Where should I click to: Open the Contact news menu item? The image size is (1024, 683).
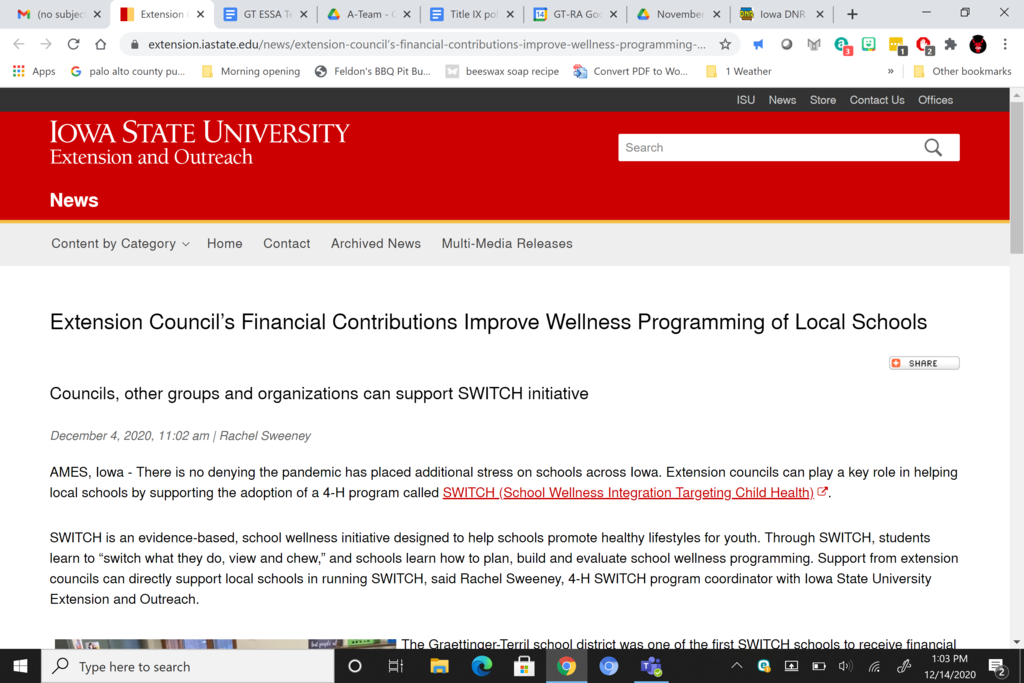click(287, 244)
